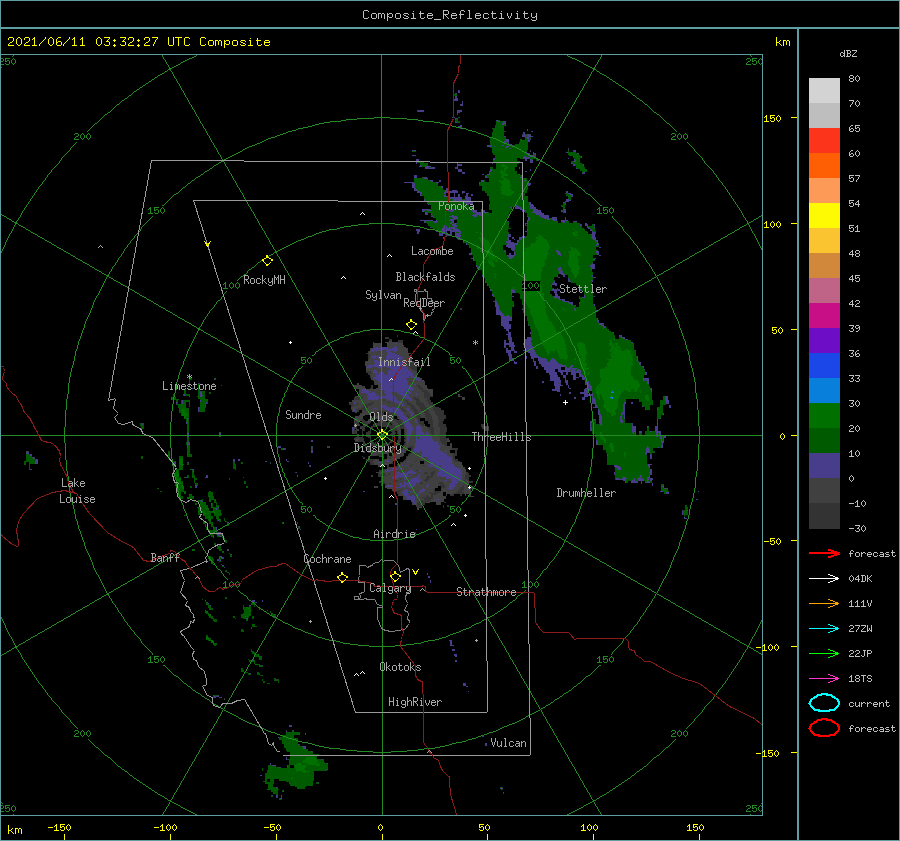The height and width of the screenshot is (841, 900).
Task: Click the Vulcan label
Action: coord(508,743)
